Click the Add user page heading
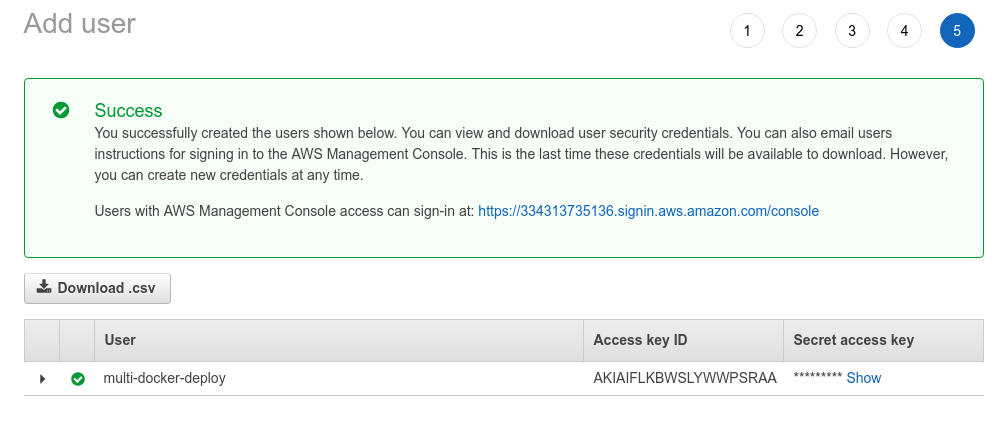 point(80,24)
